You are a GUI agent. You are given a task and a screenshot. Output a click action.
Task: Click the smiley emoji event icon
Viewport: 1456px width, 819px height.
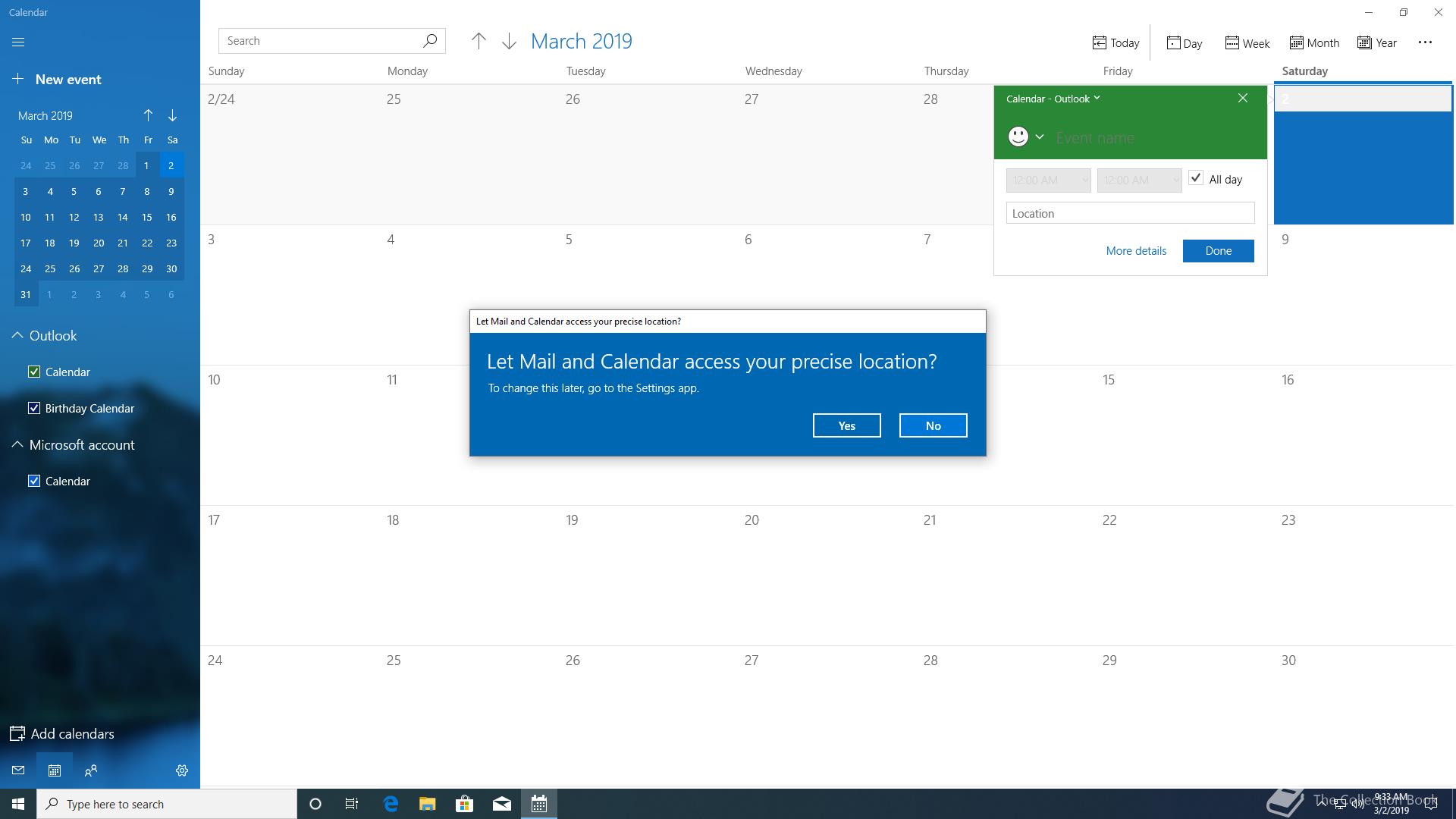1018,136
